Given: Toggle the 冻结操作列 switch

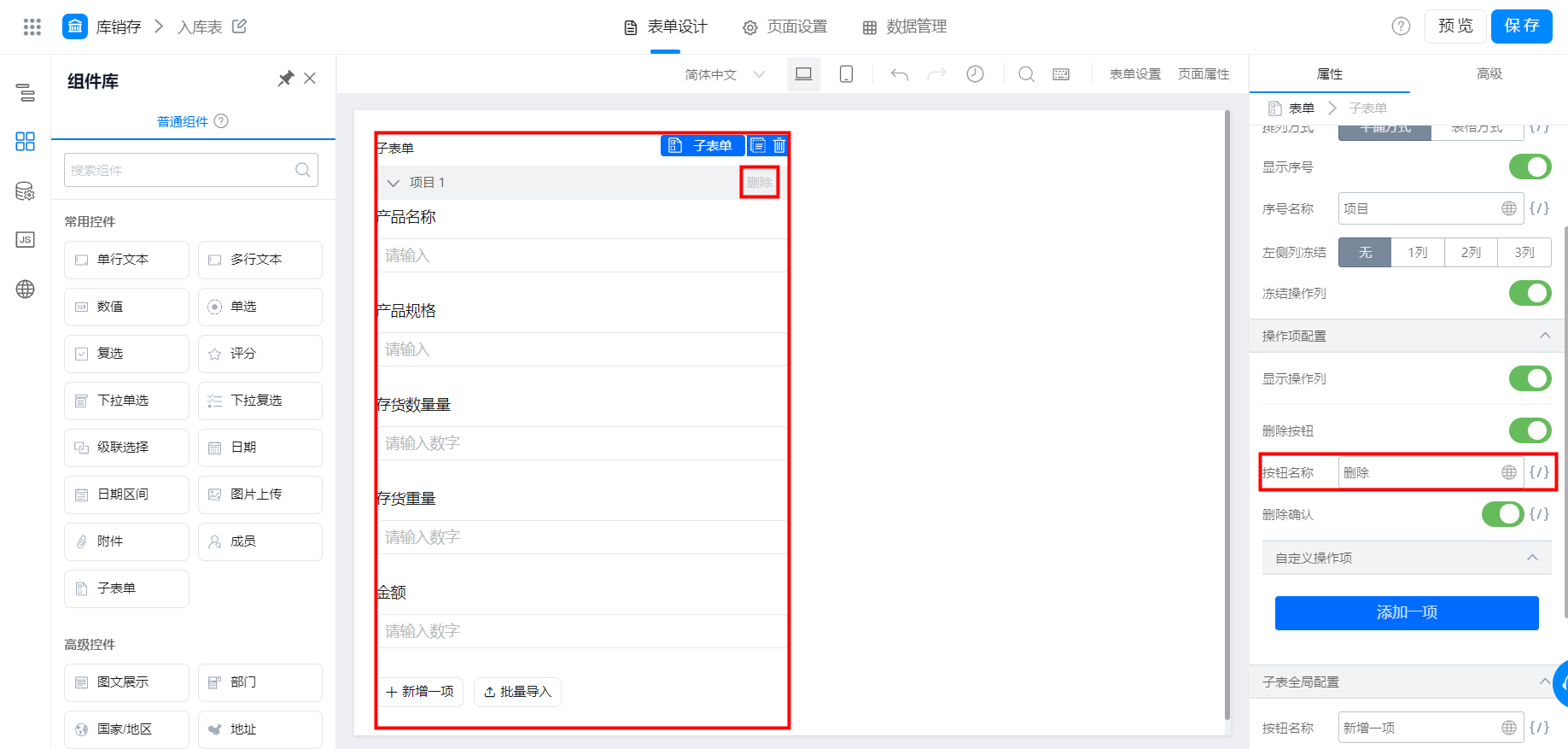Looking at the screenshot, I should 1530,293.
